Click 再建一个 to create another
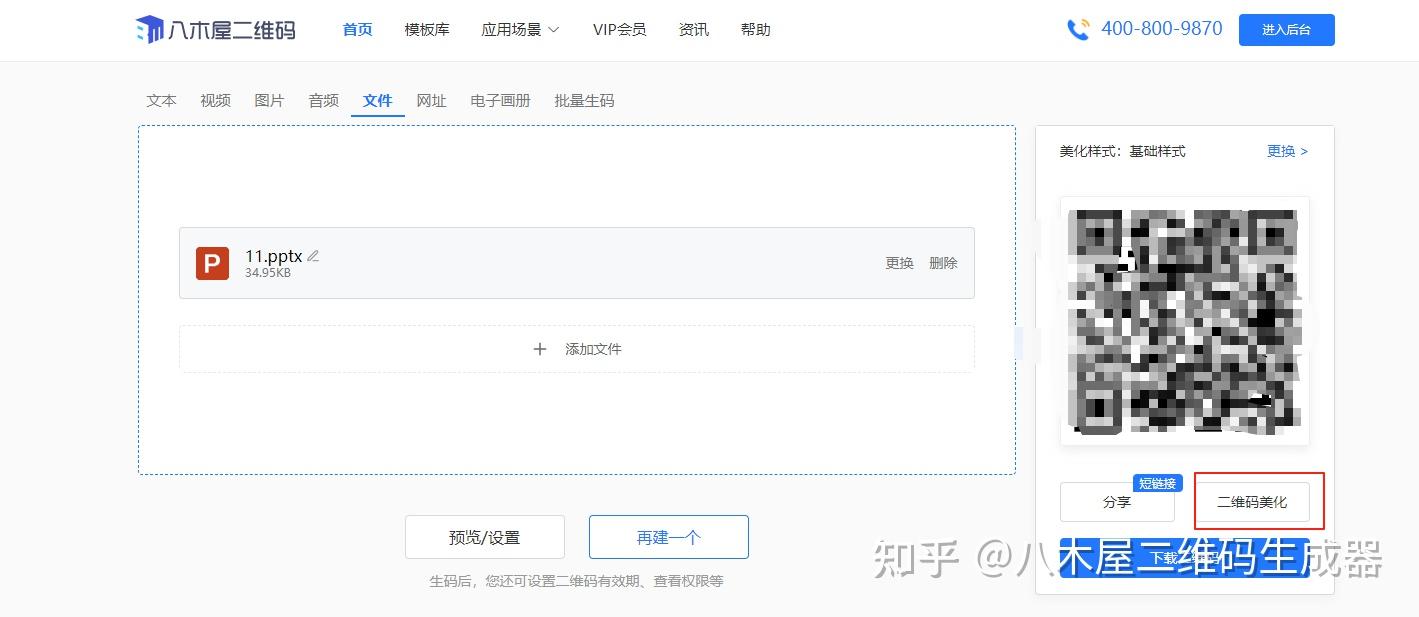The image size is (1419, 617). 668,537
